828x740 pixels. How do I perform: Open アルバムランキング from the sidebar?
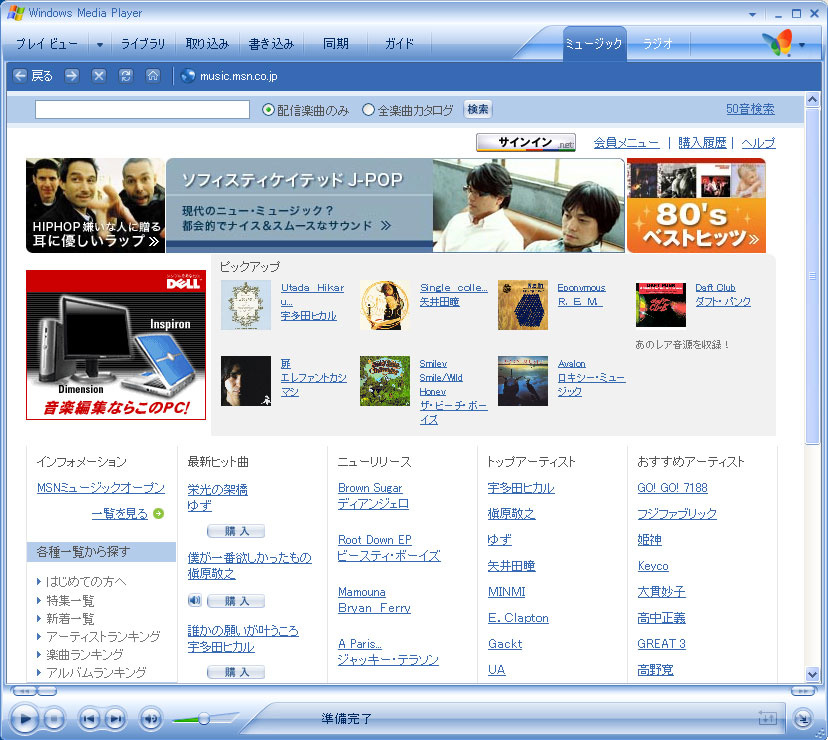96,672
